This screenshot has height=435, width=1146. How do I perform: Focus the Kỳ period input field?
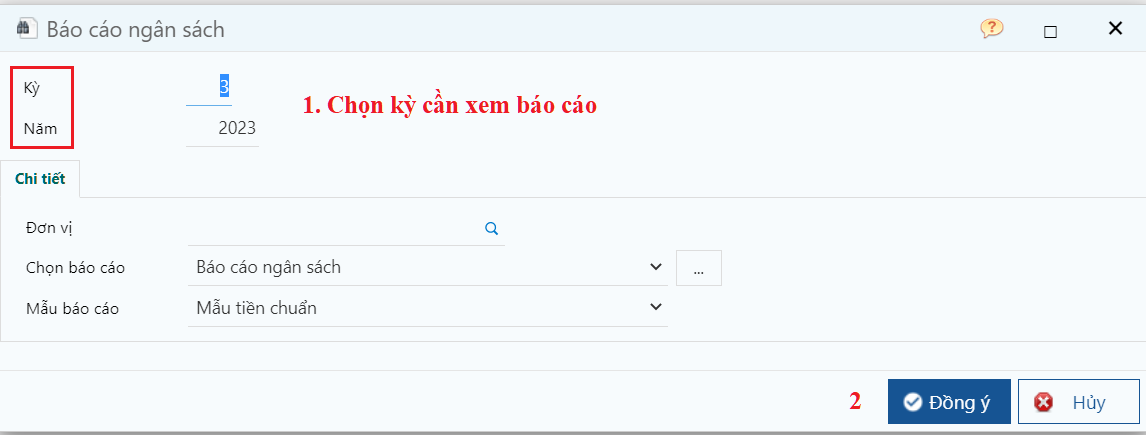(x=210, y=87)
